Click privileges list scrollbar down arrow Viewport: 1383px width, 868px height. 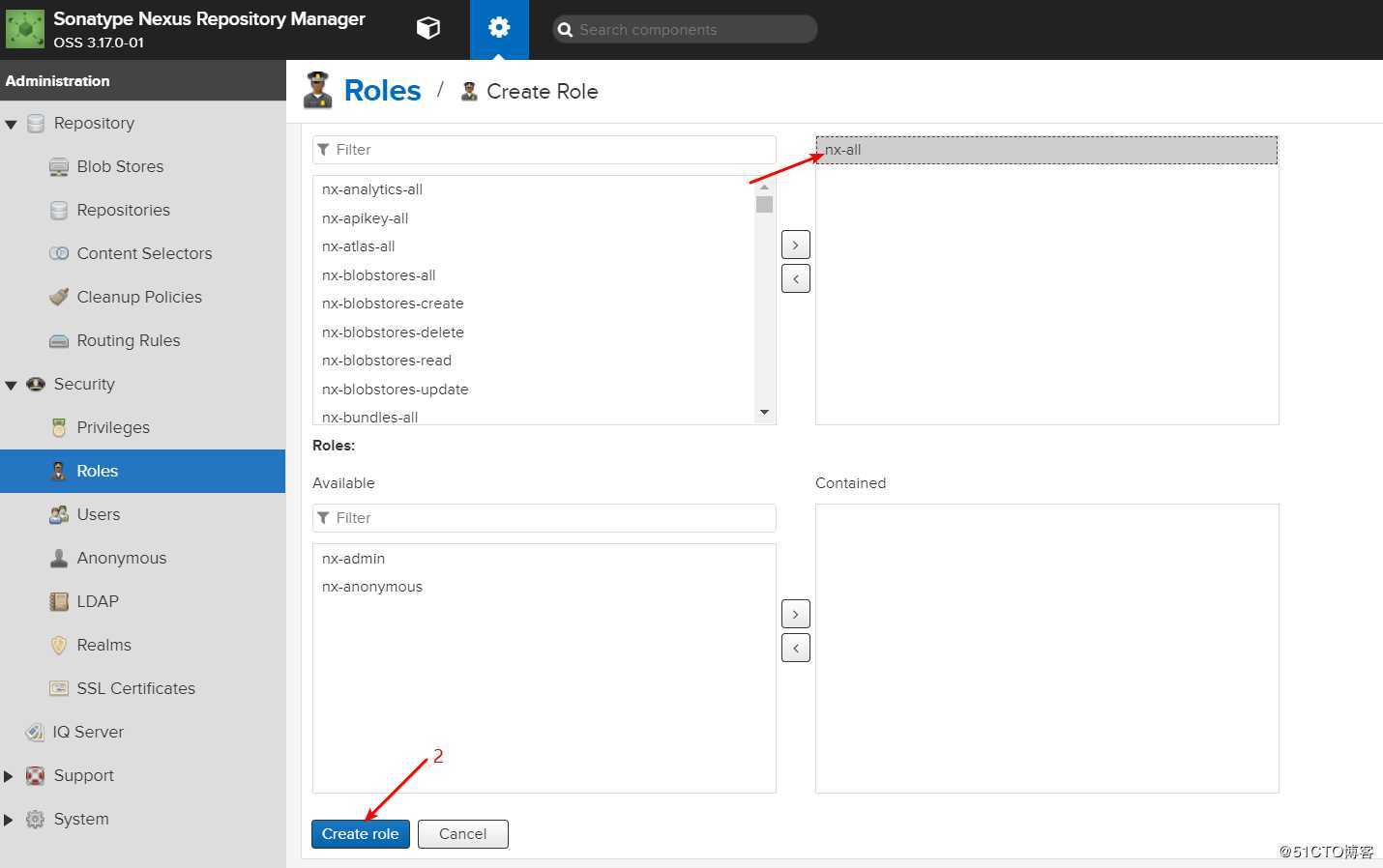point(764,413)
